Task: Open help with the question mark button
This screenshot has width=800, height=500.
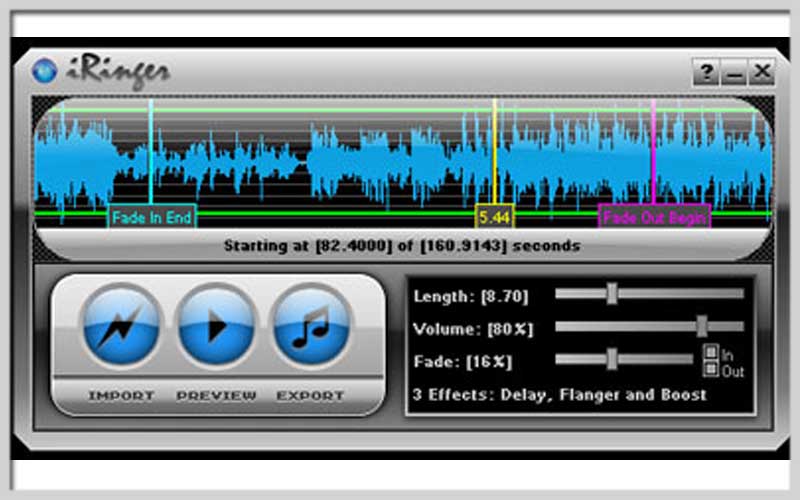Action: (x=706, y=72)
